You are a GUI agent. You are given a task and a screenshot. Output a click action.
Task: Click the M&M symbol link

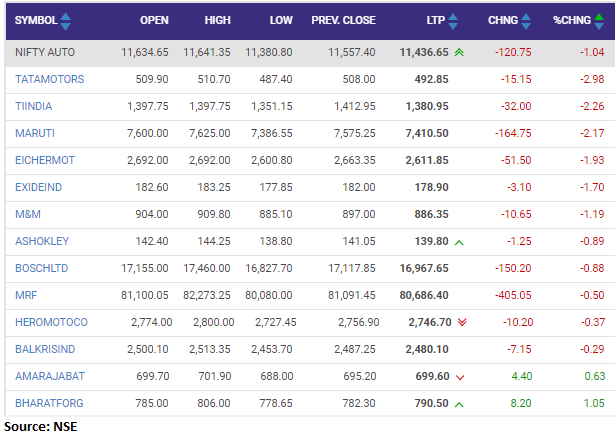point(29,213)
